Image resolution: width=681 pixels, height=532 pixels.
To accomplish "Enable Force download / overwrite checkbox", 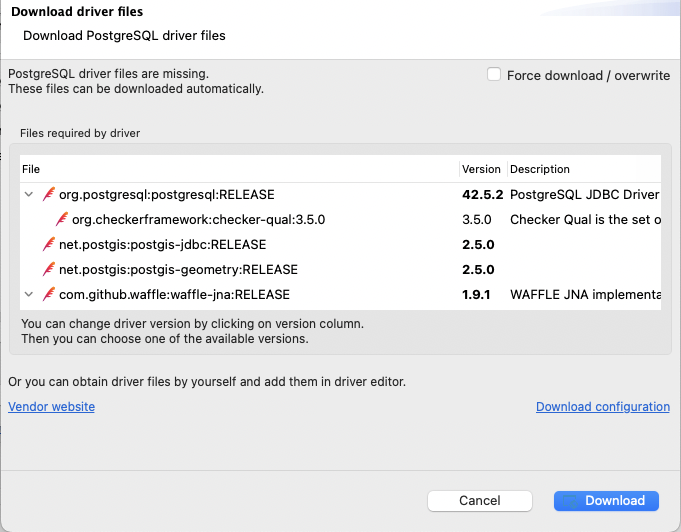I will [x=494, y=75].
